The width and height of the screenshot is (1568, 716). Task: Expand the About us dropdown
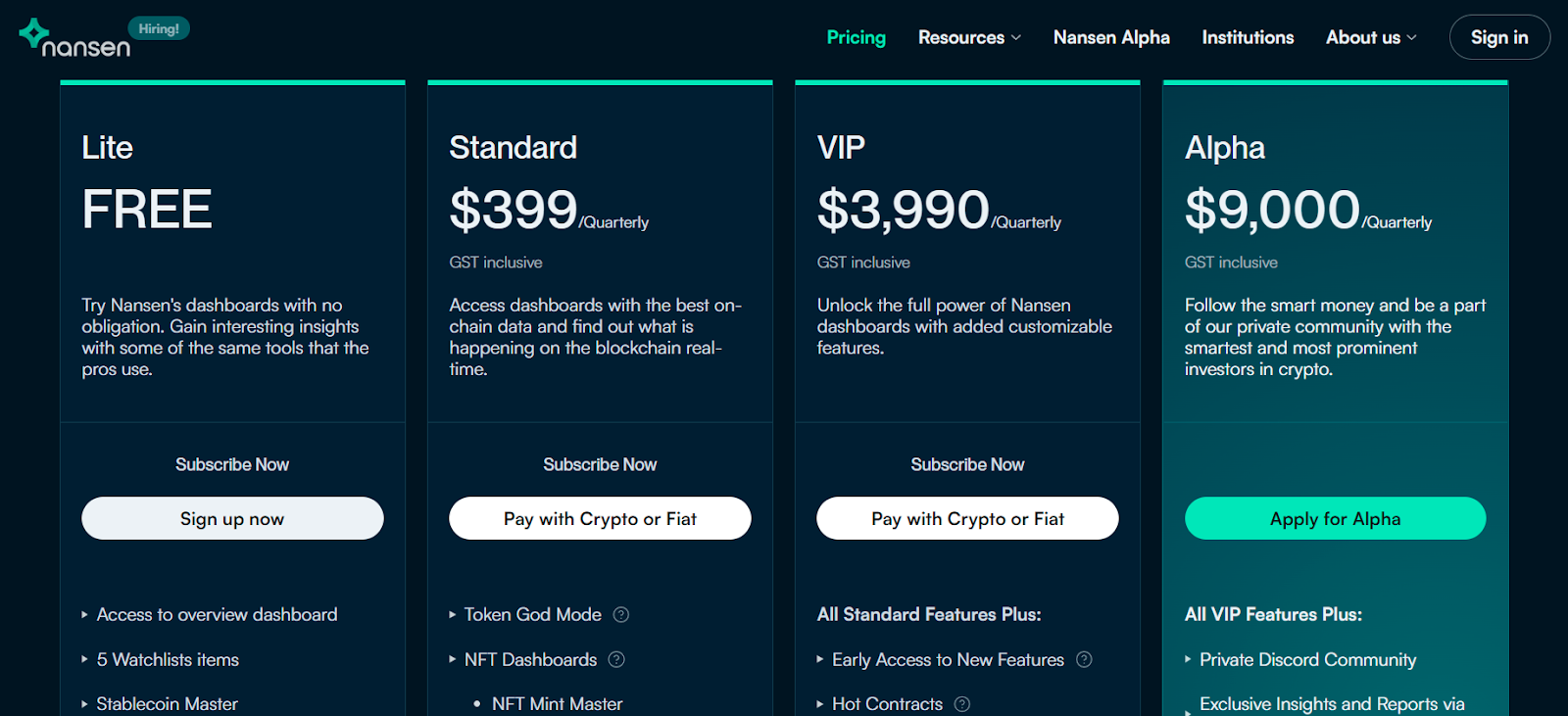click(x=1371, y=37)
